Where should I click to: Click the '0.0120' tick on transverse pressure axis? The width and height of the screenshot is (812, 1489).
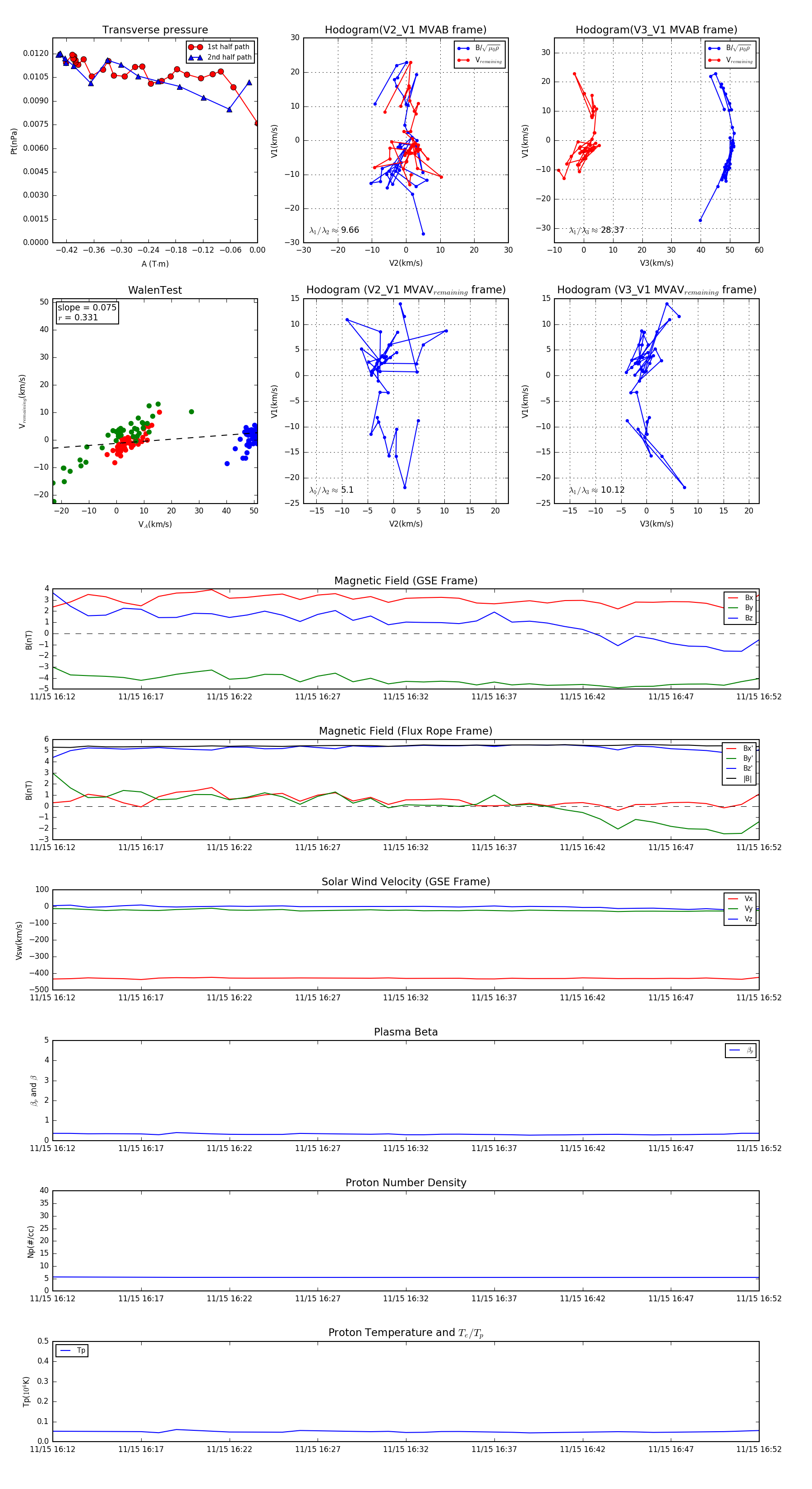tap(36, 53)
